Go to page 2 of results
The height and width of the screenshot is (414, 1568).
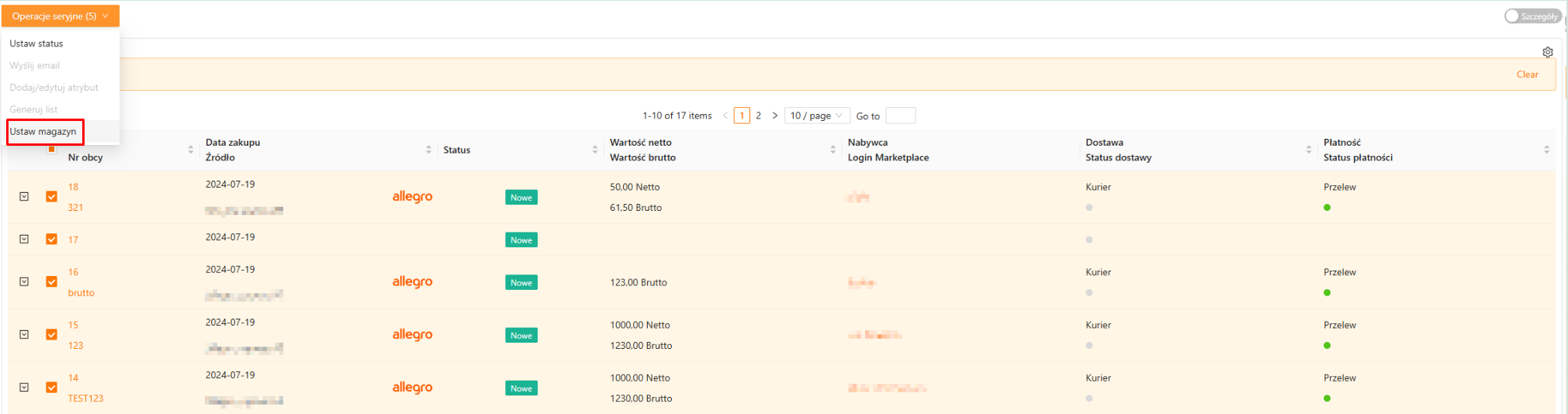pyautogui.click(x=758, y=116)
